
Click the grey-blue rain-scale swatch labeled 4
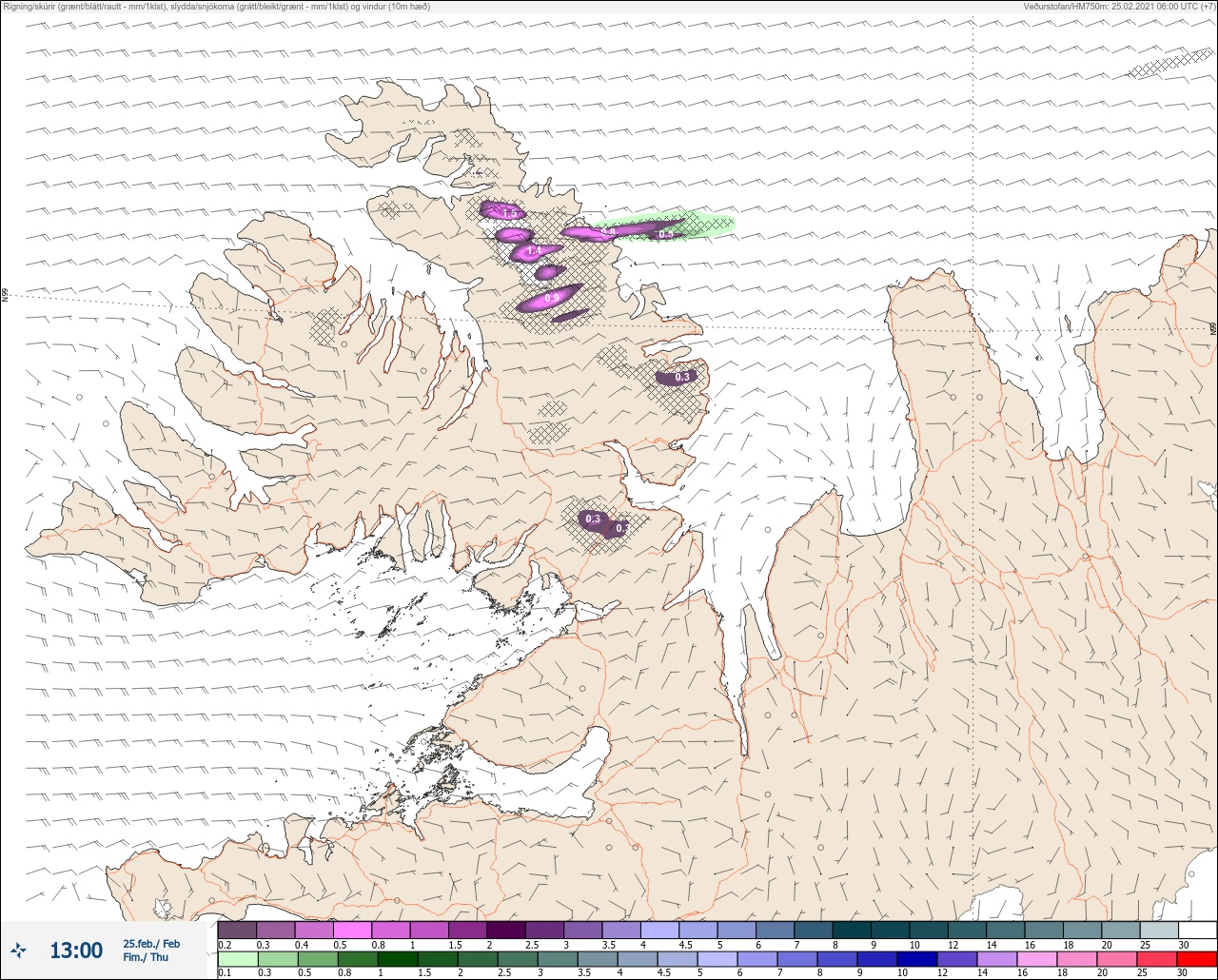tap(637, 958)
